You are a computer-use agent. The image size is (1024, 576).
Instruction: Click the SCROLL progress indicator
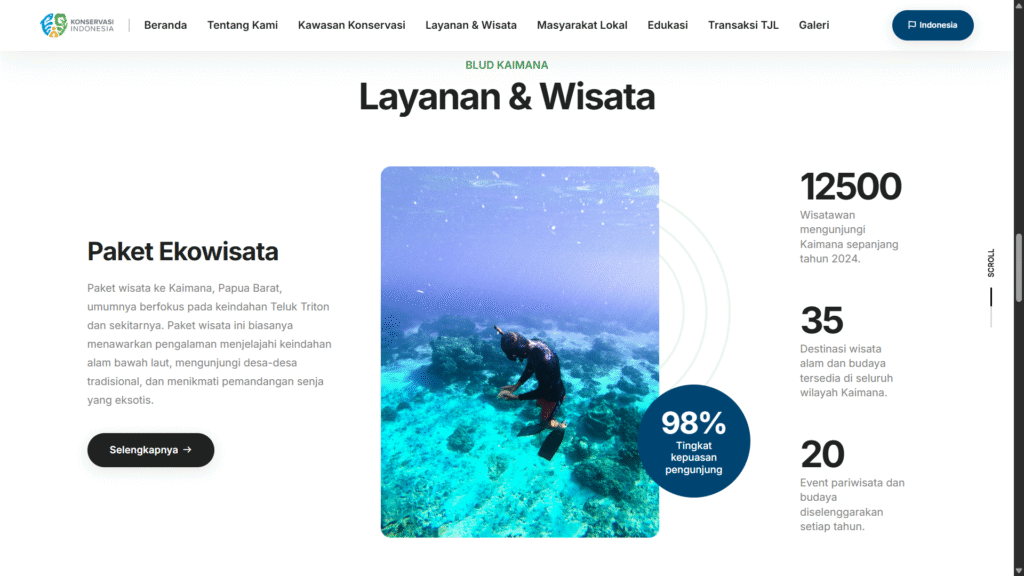click(x=991, y=287)
